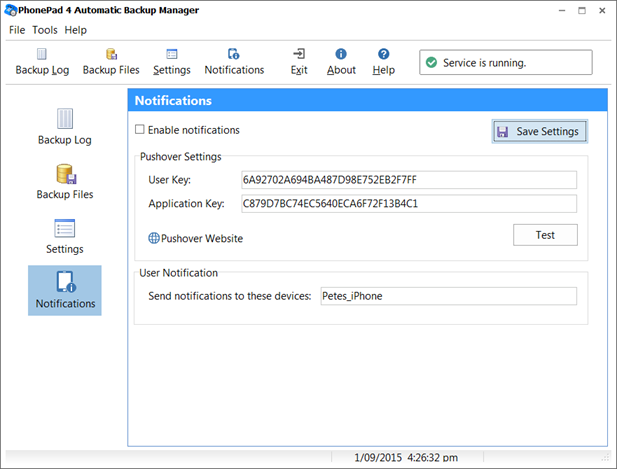Screen dimensions: 617x469
Task: Maximize the PhonePad window
Action: pos(582,11)
